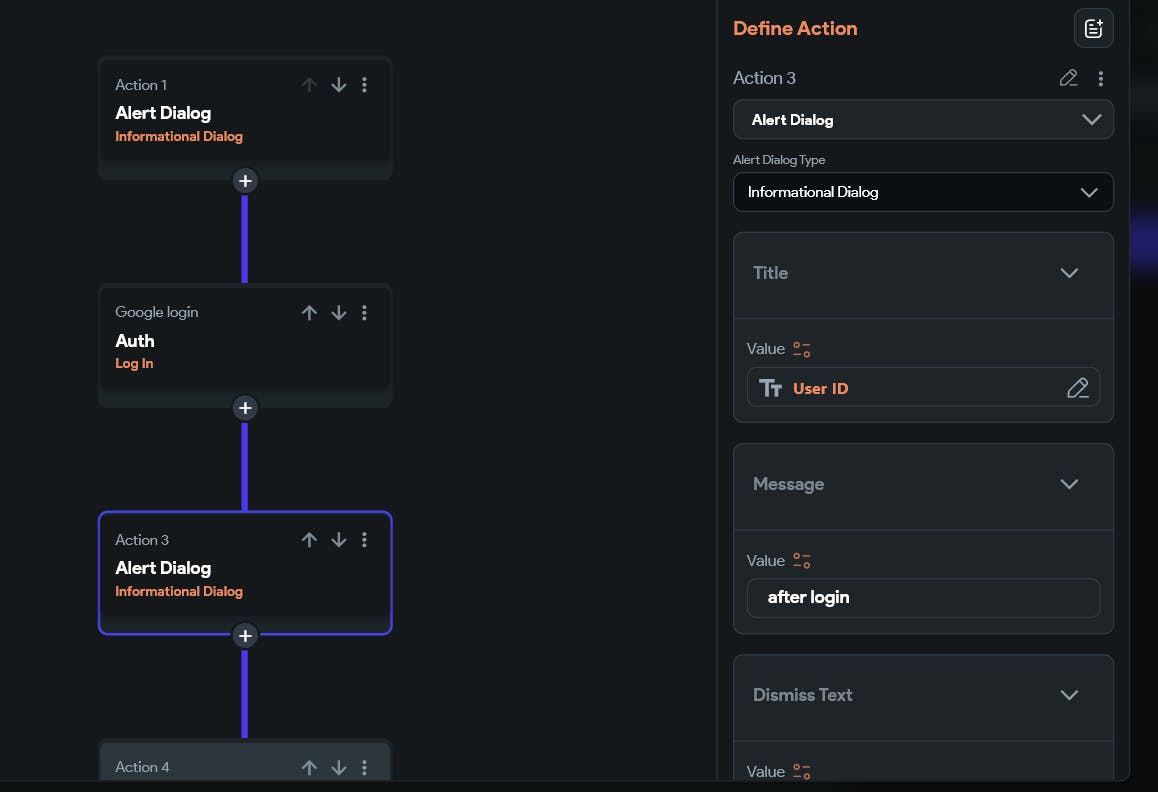The width and height of the screenshot is (1158, 792).
Task: Open the Action 3 panel three-dot menu
Action: coord(1100,78)
